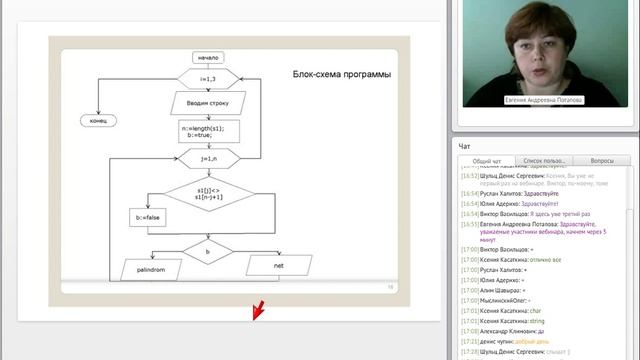
Task: Click Шульц Денис Сергеевич's 17:28 message
Action: click(516, 351)
